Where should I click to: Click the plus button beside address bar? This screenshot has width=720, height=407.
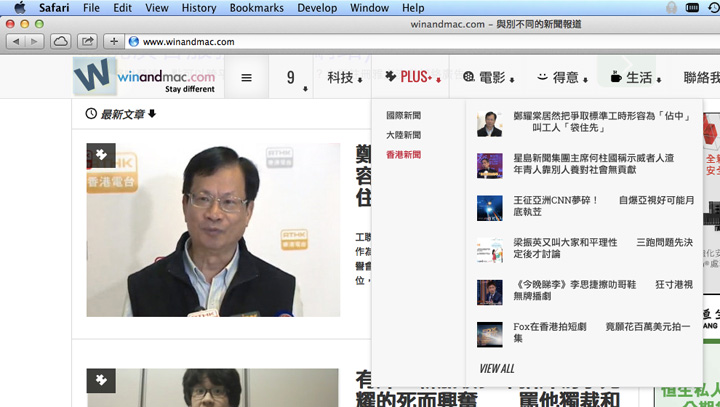114,41
